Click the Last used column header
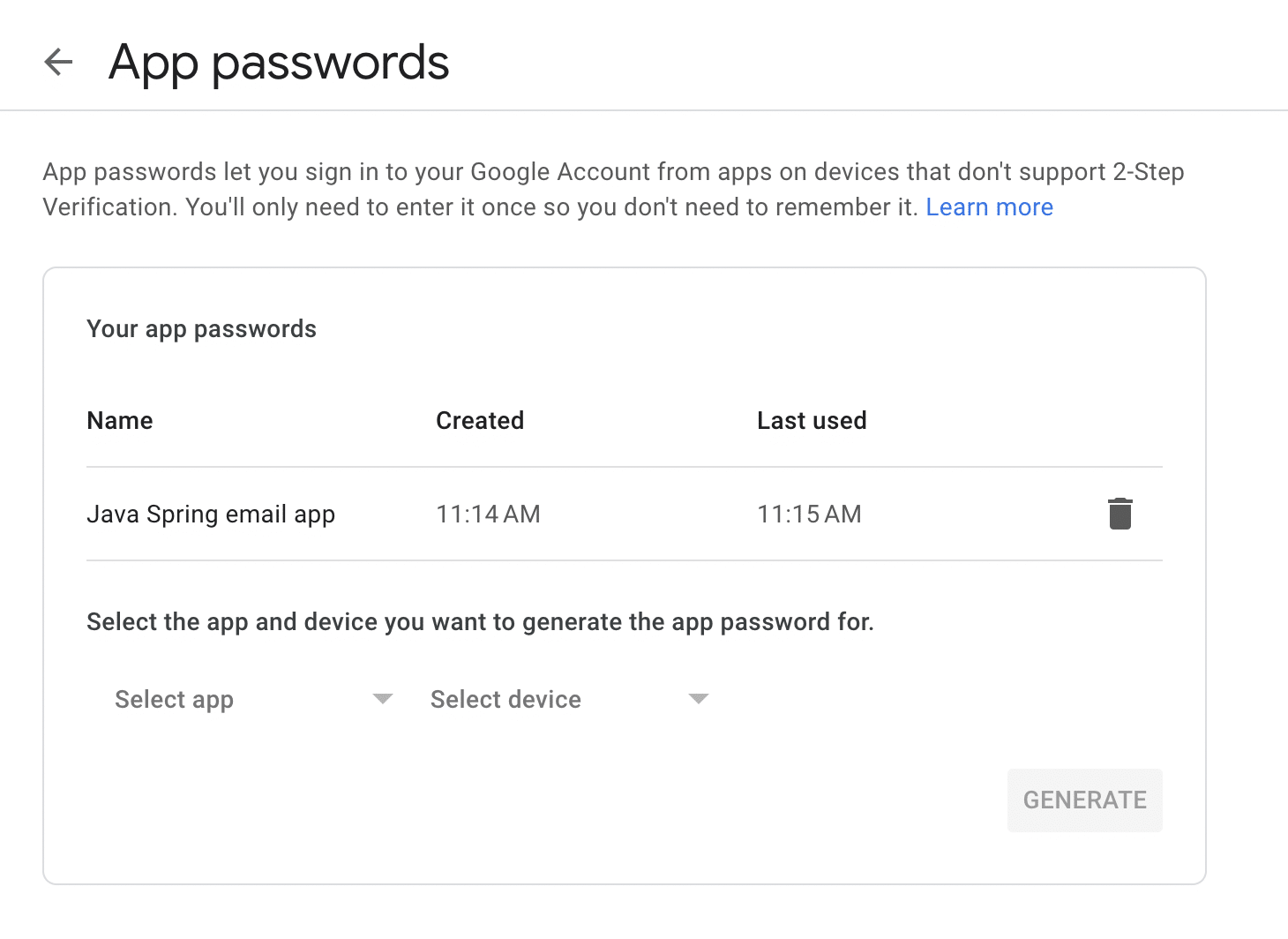The image size is (1288, 939). pos(812,420)
